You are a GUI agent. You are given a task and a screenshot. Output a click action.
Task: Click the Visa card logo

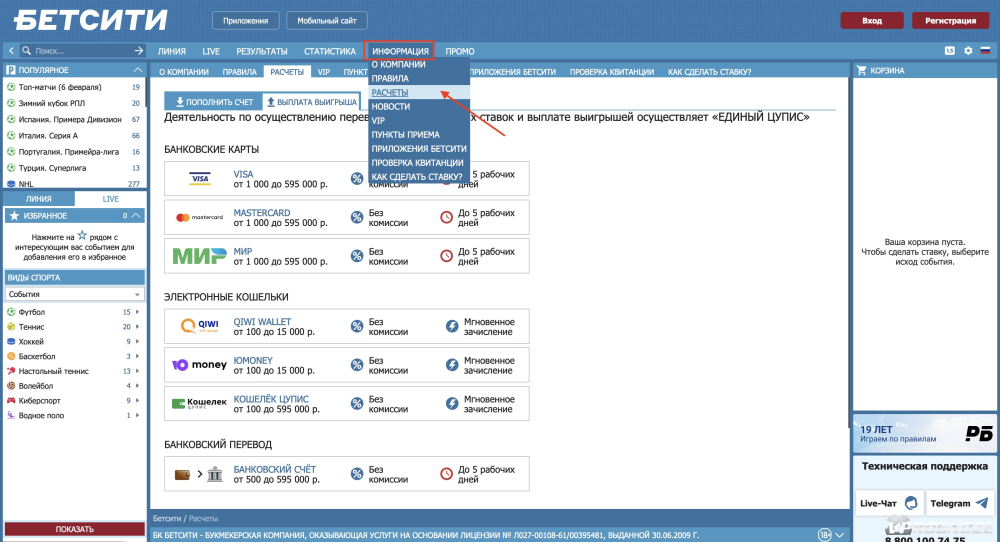click(200, 179)
